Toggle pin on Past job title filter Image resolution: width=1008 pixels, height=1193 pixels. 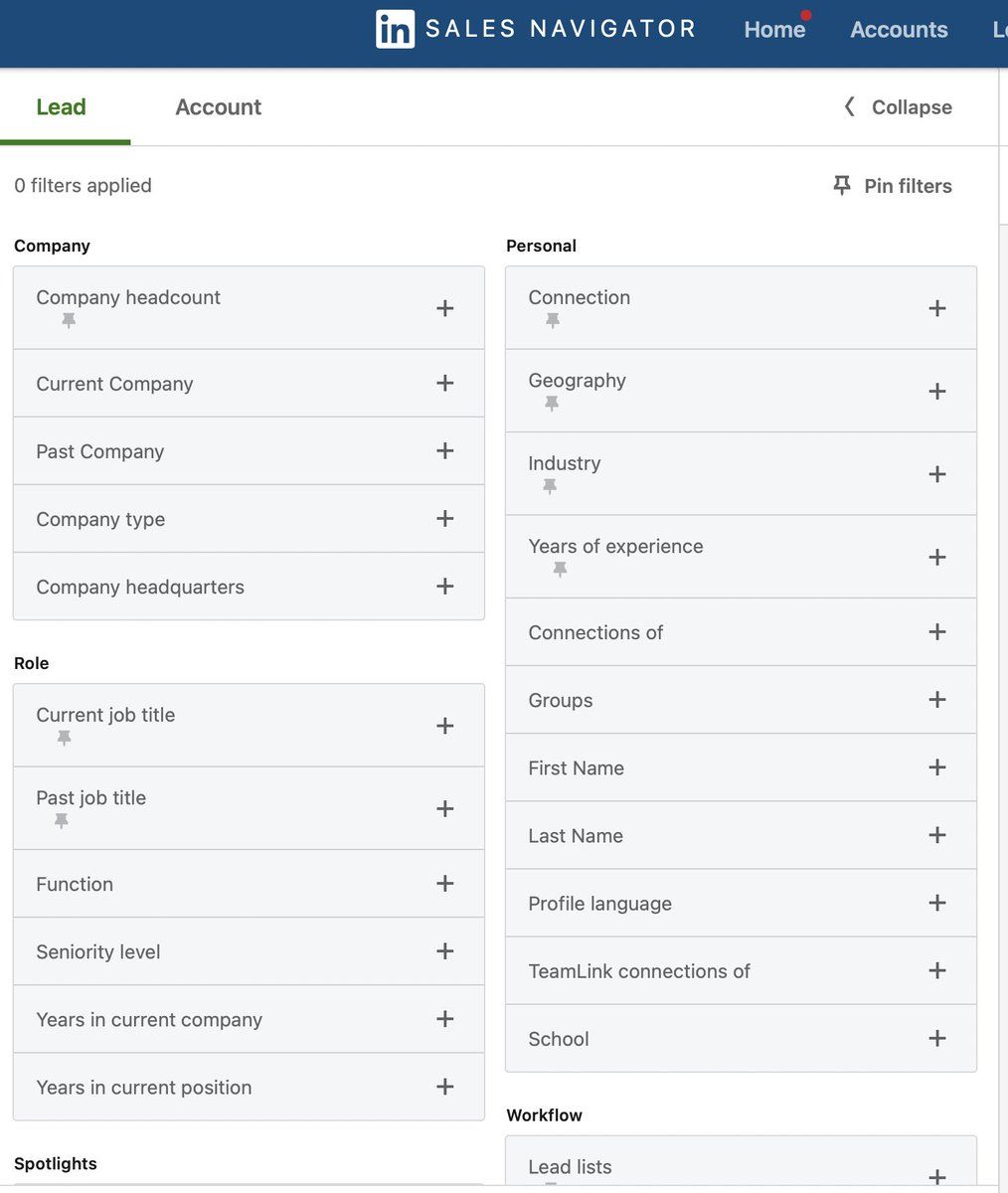tap(62, 820)
